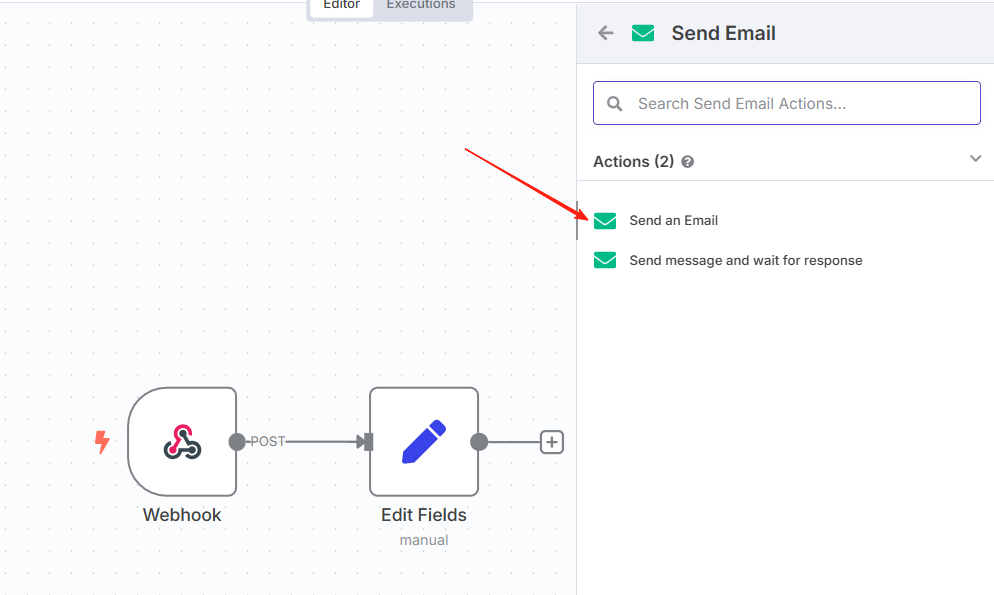The image size is (994, 595).
Task: Click the Webhook node output connector dot
Action: (237, 442)
